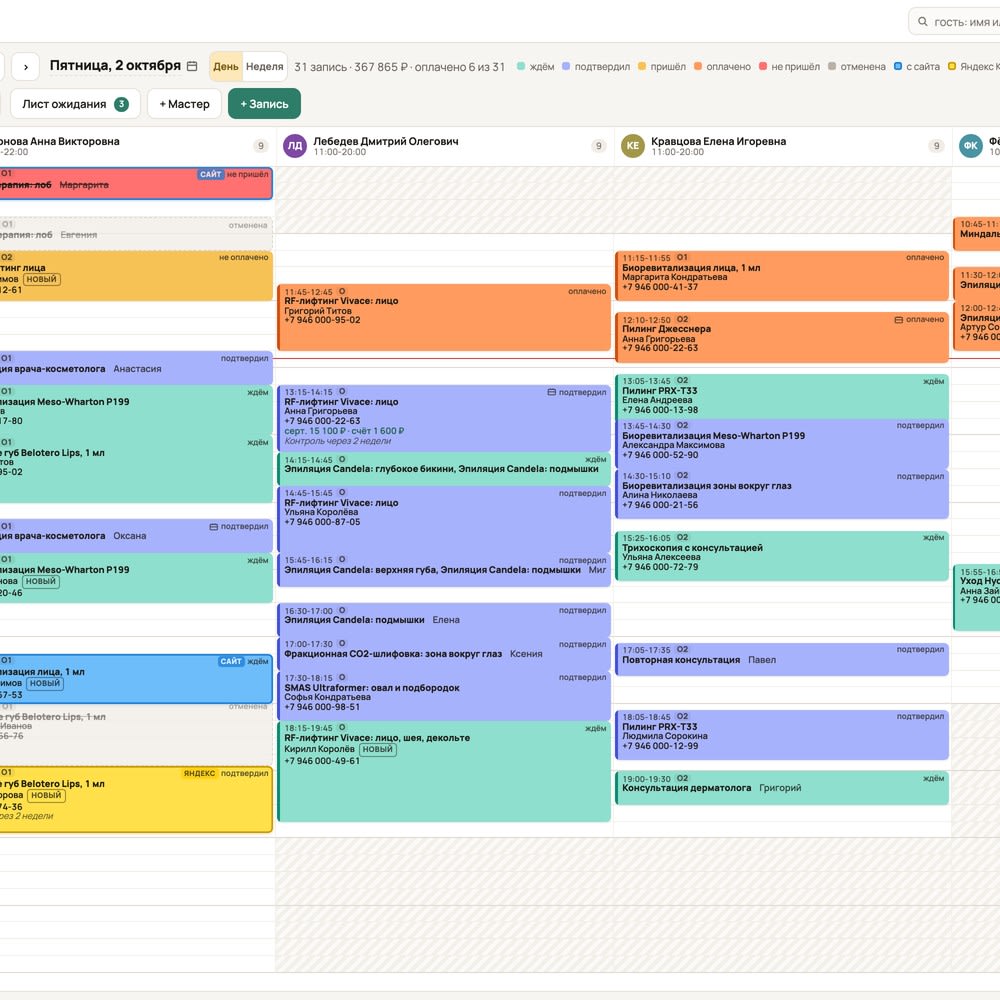Click the card icon on Оксана's consultation appointment
1000x1000 pixels.
(214, 527)
